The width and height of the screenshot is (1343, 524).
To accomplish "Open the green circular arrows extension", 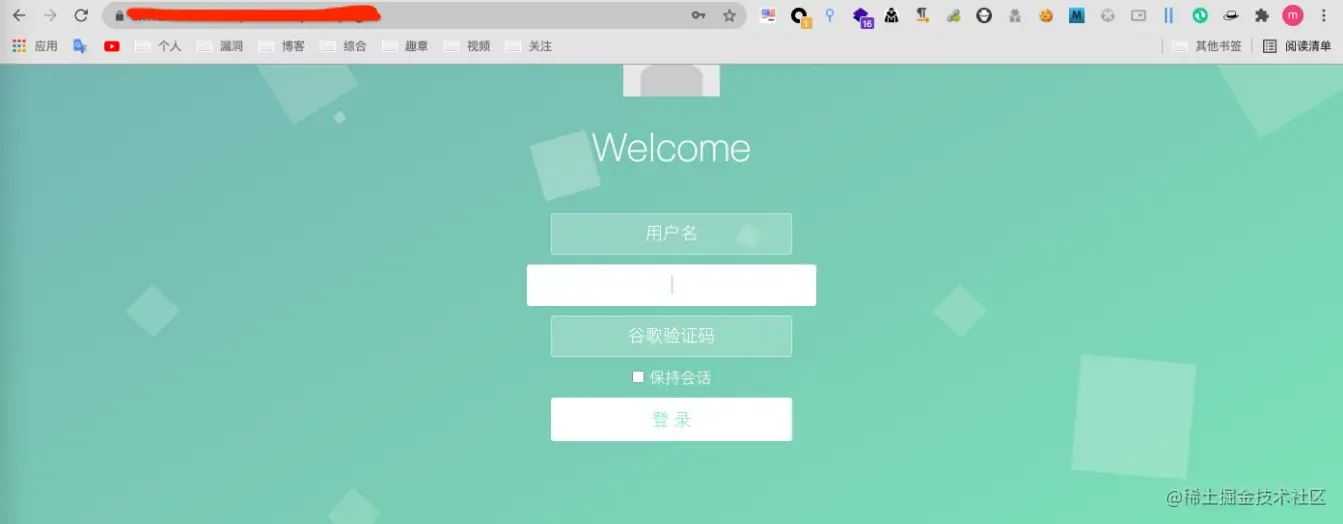I will pyautogui.click(x=1200, y=16).
